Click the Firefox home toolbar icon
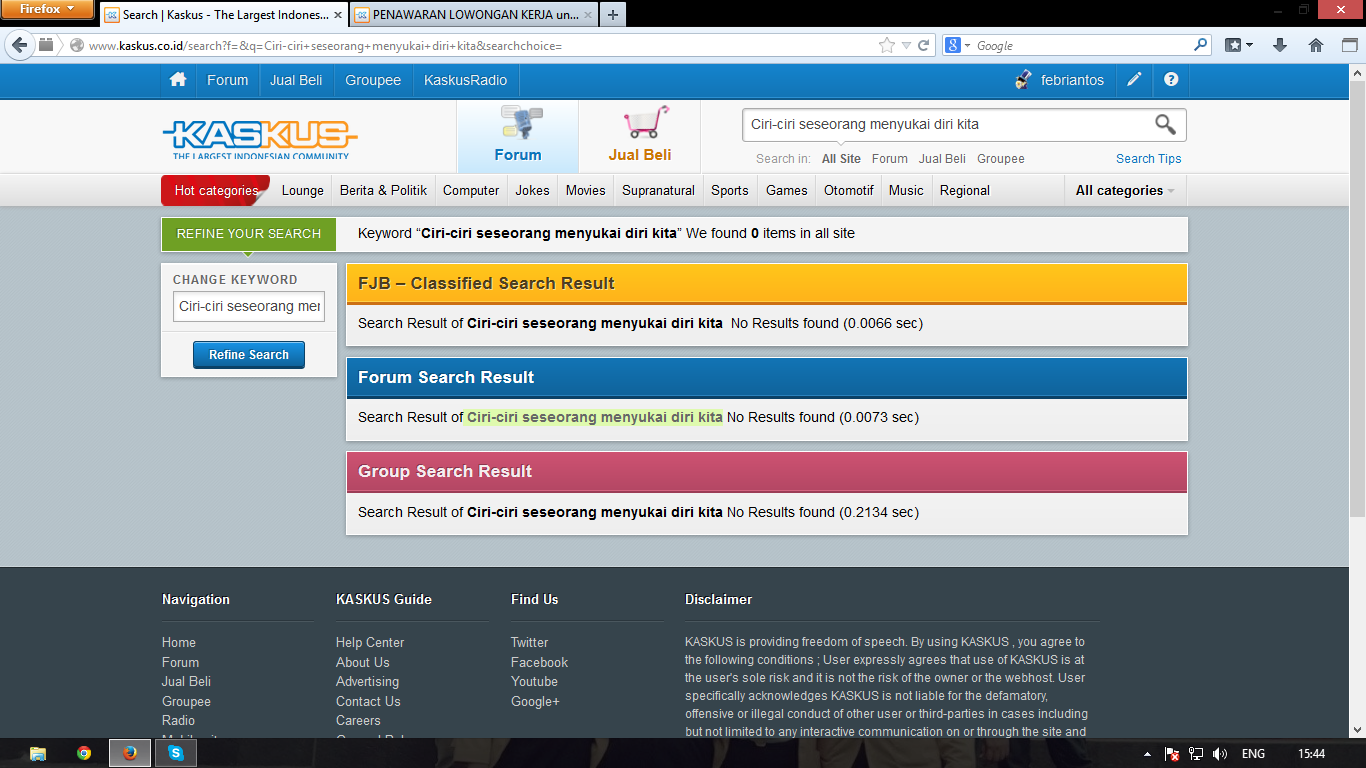This screenshot has width=1366, height=768. pos(1316,45)
